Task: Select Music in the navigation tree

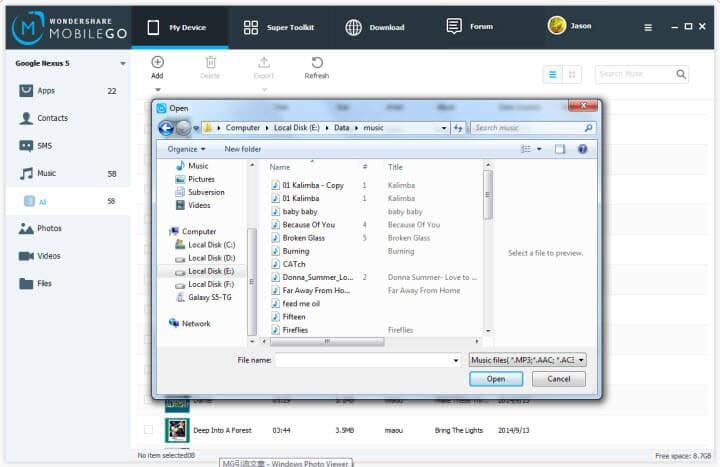Action: point(192,166)
